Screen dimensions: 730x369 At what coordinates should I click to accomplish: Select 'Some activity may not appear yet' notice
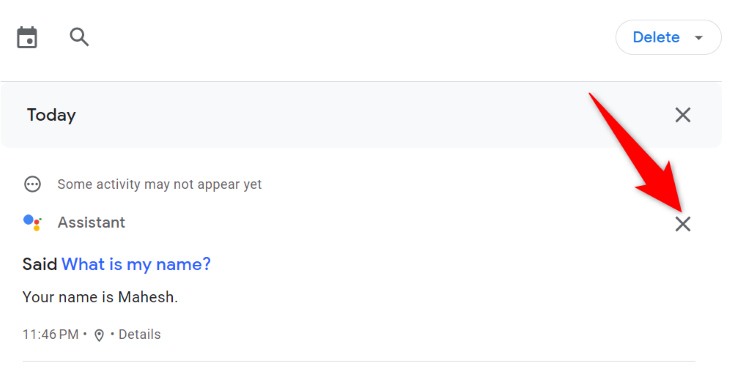tap(159, 184)
